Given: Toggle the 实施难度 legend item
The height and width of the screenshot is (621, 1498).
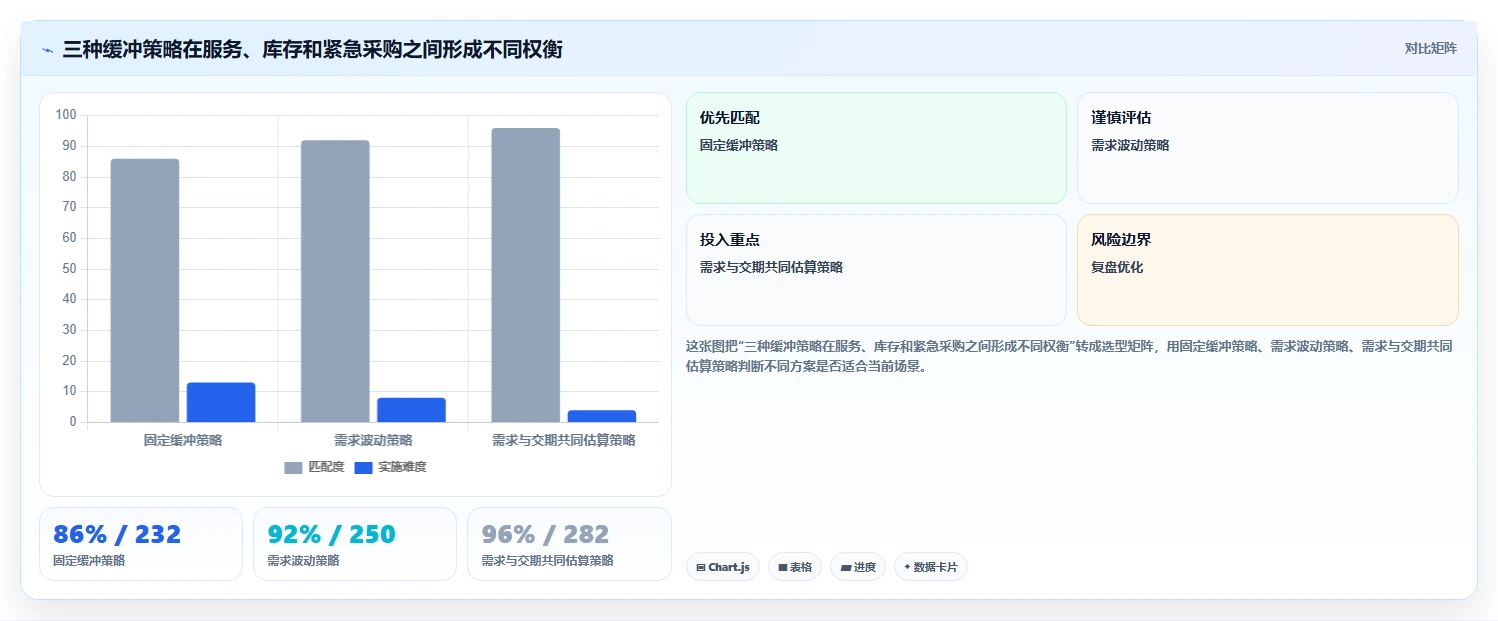Looking at the screenshot, I should [390, 467].
